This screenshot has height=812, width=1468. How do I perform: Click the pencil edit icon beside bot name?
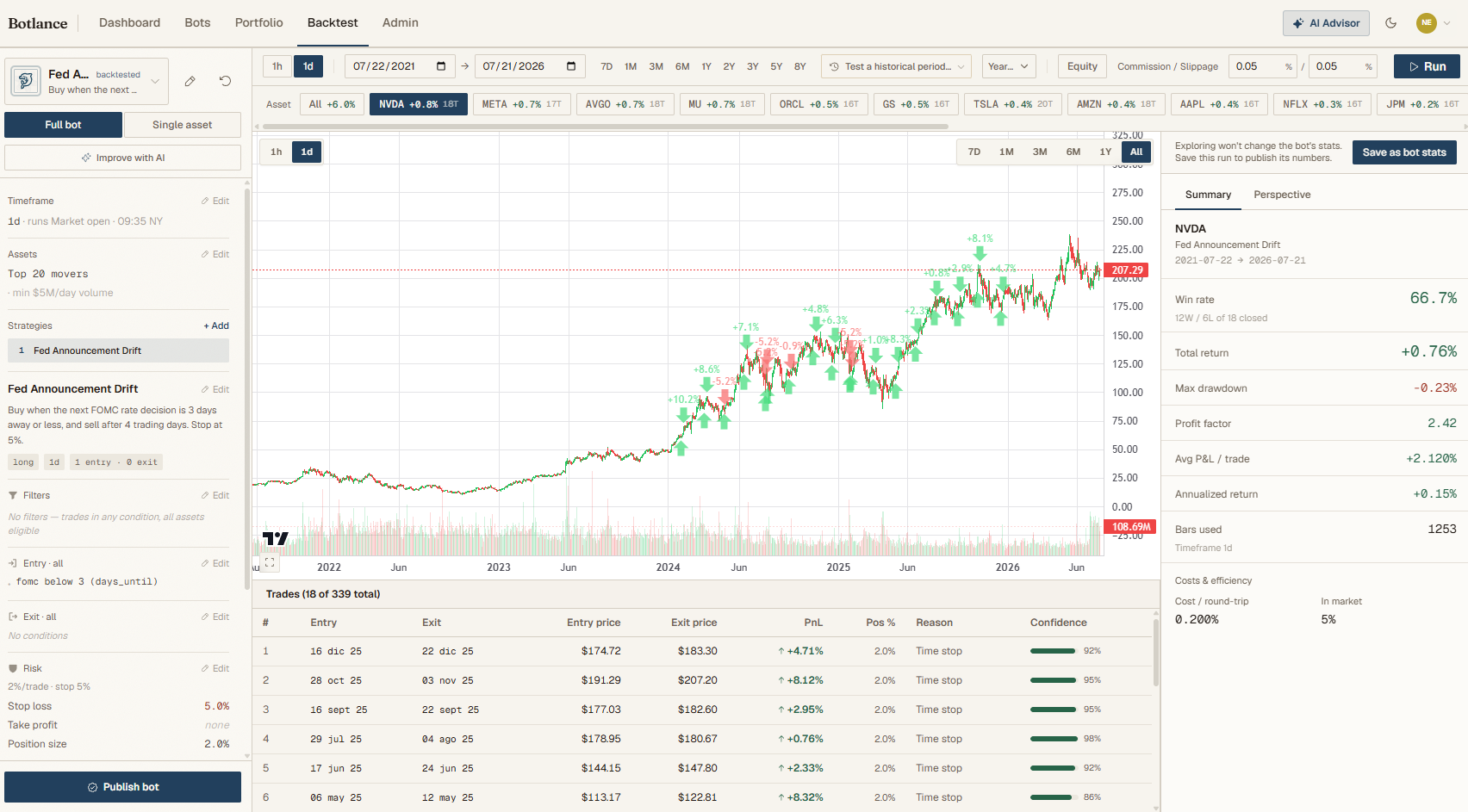[x=190, y=81]
